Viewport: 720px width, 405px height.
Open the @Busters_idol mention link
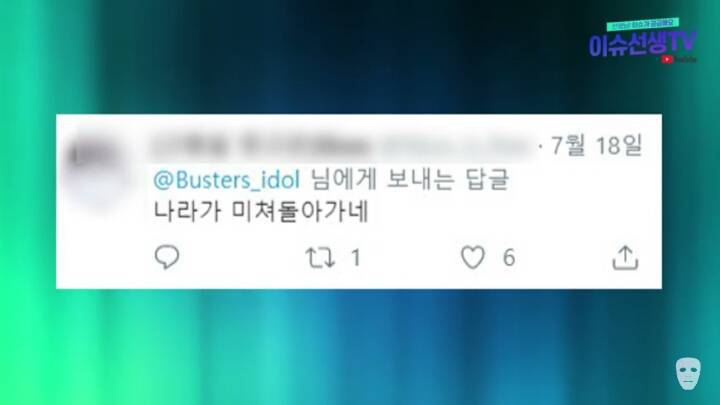pyautogui.click(x=226, y=180)
